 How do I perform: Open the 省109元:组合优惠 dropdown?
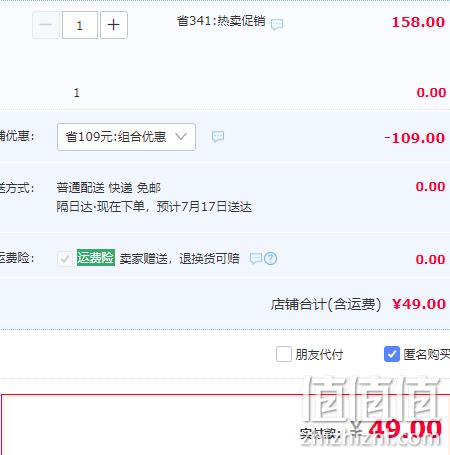click(126, 137)
